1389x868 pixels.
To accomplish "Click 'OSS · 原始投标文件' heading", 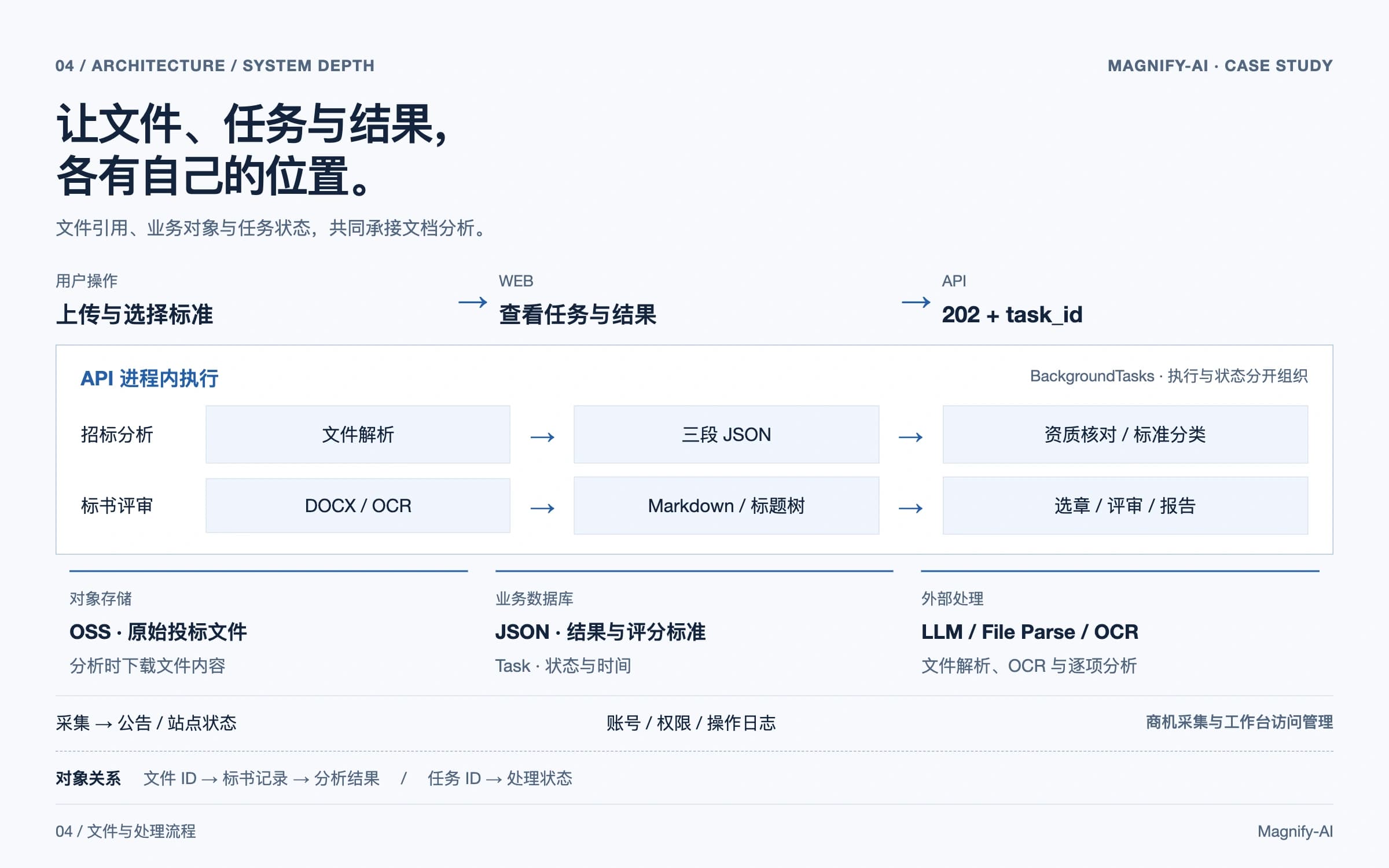I will coord(158,632).
